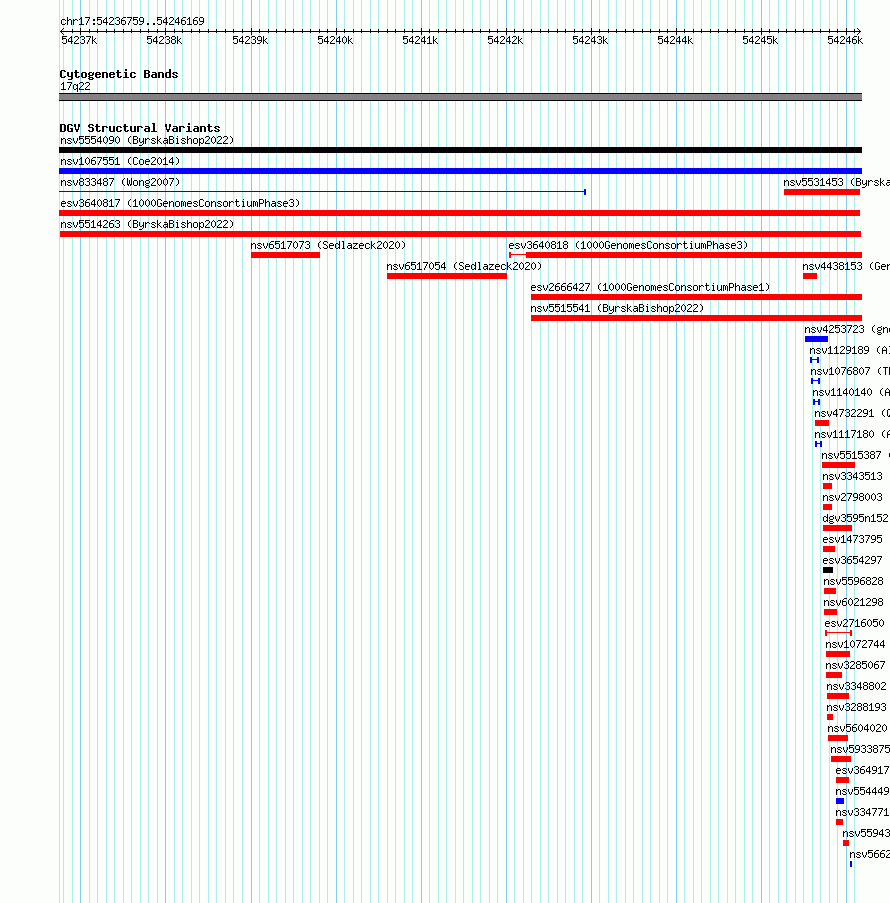Click the nsv6021298 variant label
Screen dimensions: 890x903
point(853,602)
